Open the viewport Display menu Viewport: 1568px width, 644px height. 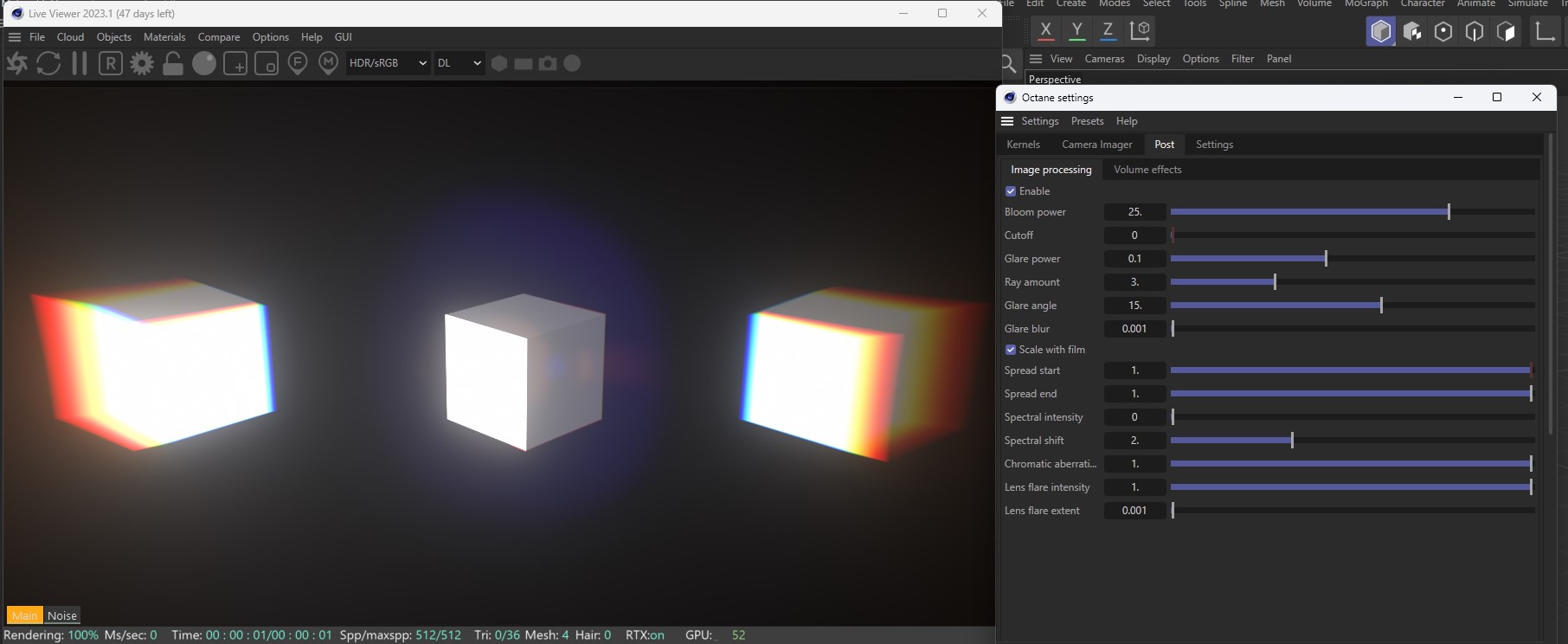[x=1154, y=59]
